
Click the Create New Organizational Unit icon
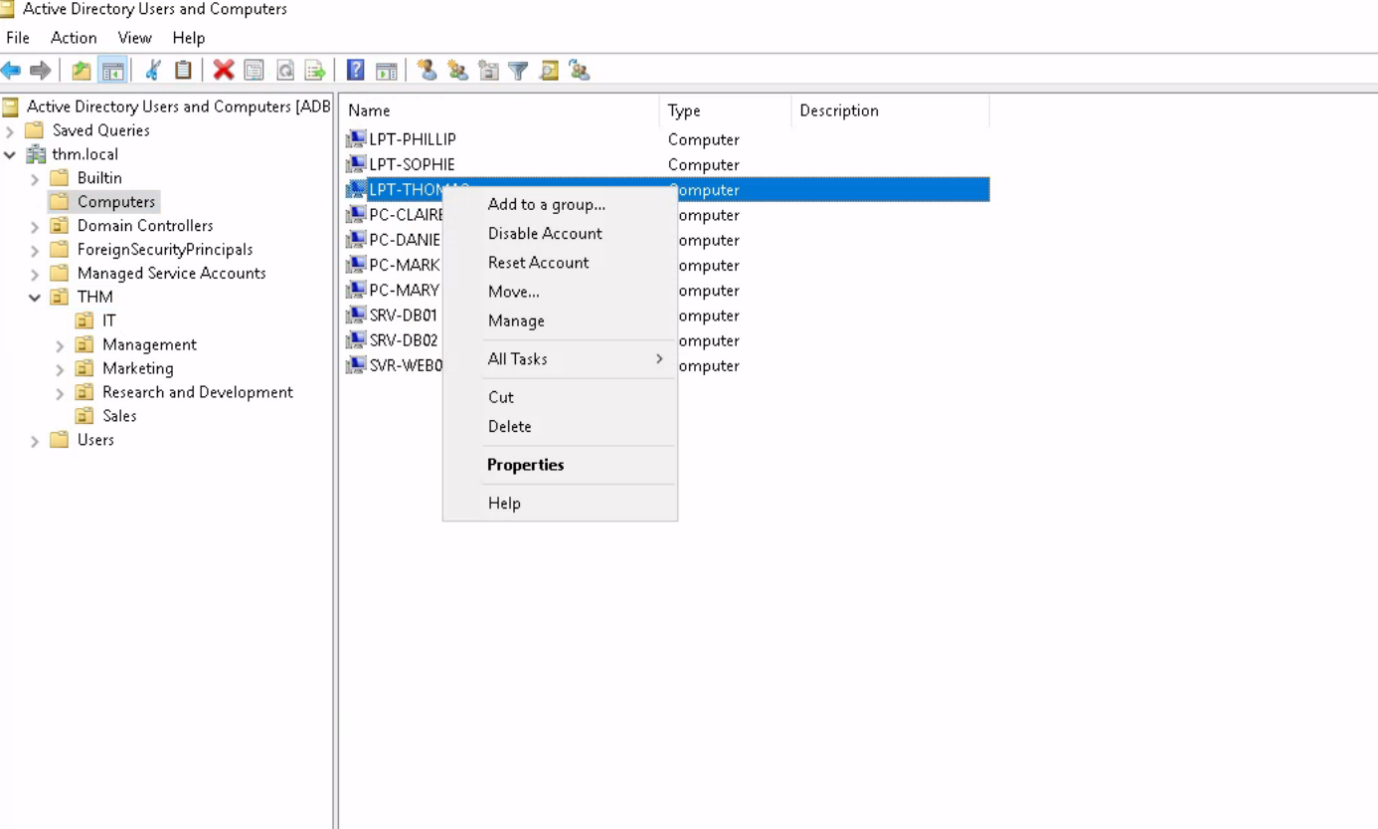coord(488,70)
